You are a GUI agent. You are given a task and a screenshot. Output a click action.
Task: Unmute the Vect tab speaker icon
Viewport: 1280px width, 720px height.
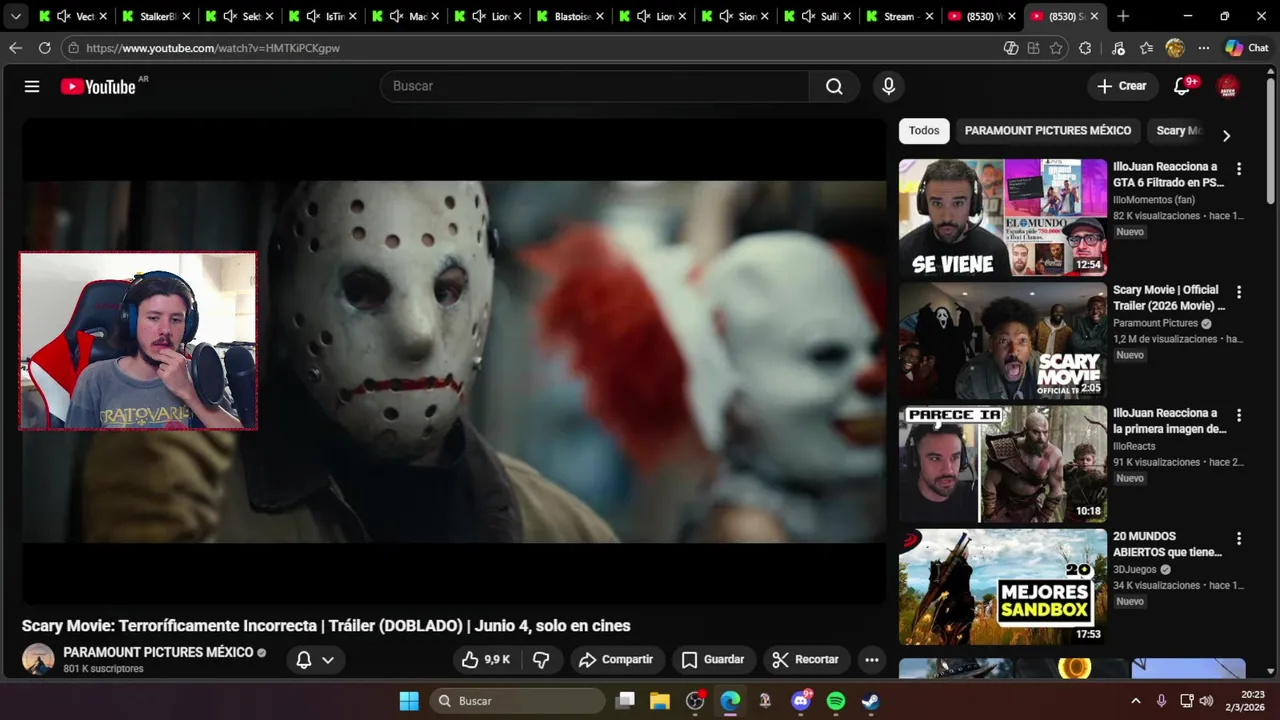63,16
